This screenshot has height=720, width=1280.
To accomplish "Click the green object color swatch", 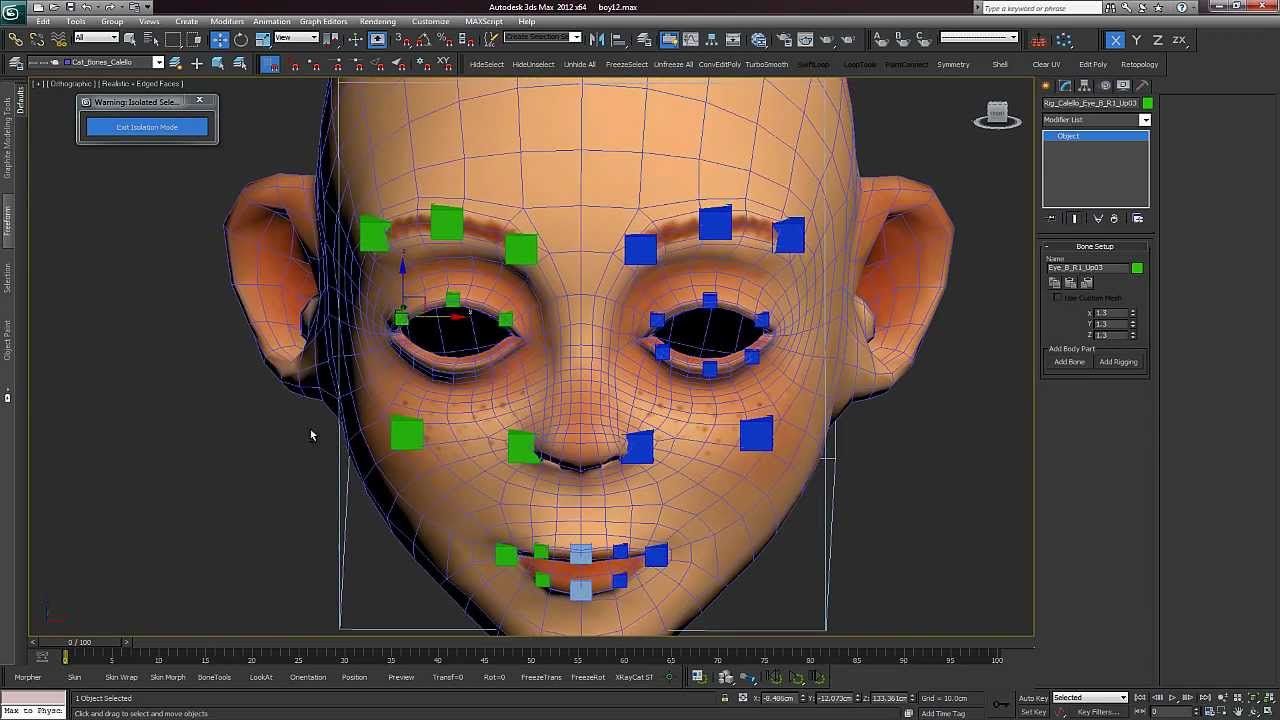I will [x=1148, y=103].
